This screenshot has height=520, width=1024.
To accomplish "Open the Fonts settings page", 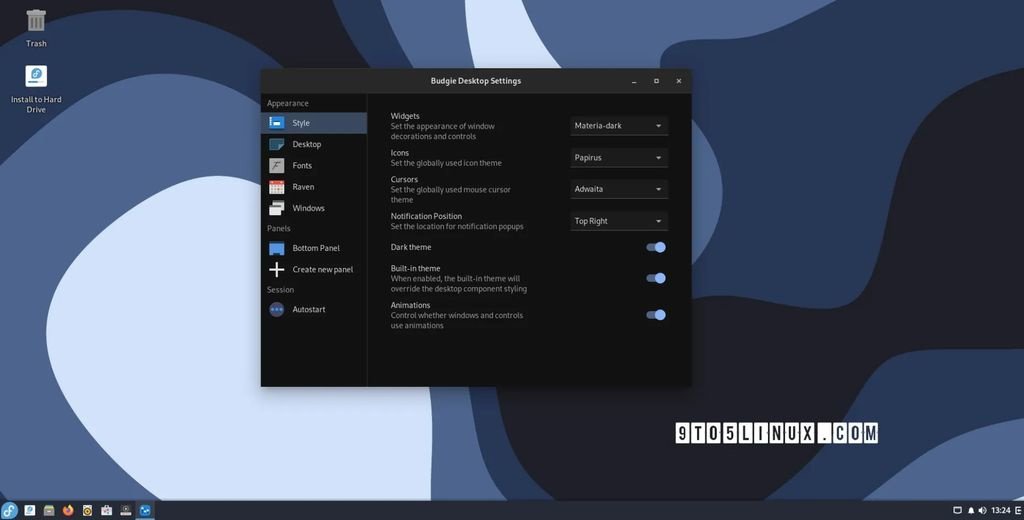I will click(313, 165).
